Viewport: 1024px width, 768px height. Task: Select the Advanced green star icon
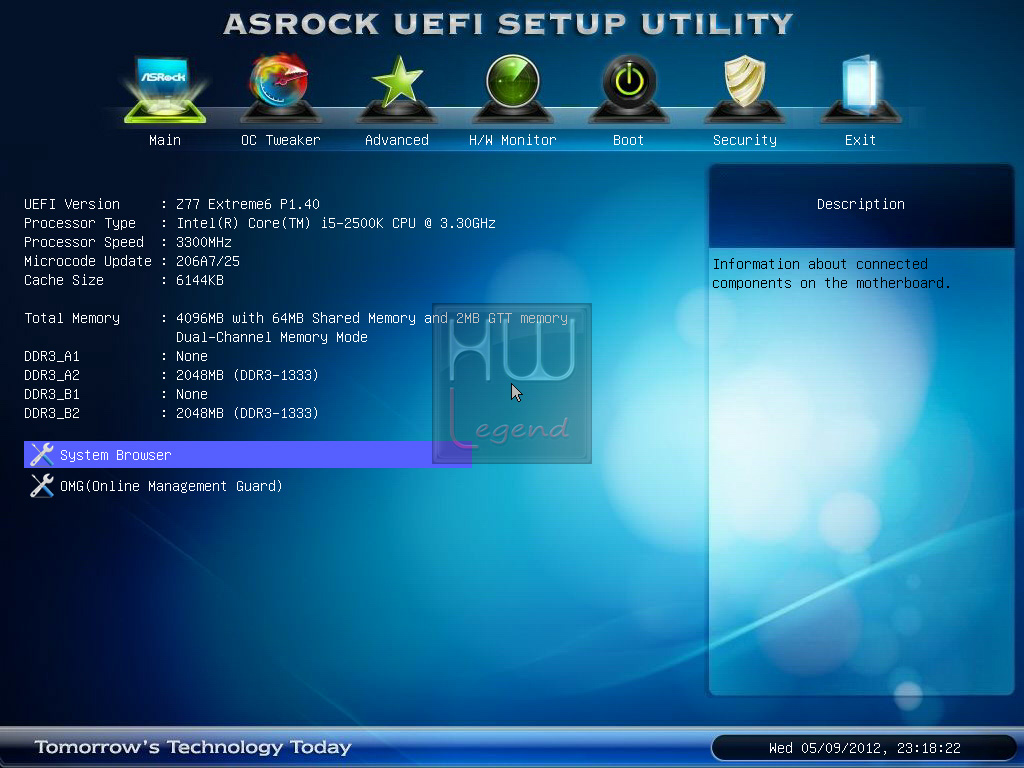click(x=396, y=88)
